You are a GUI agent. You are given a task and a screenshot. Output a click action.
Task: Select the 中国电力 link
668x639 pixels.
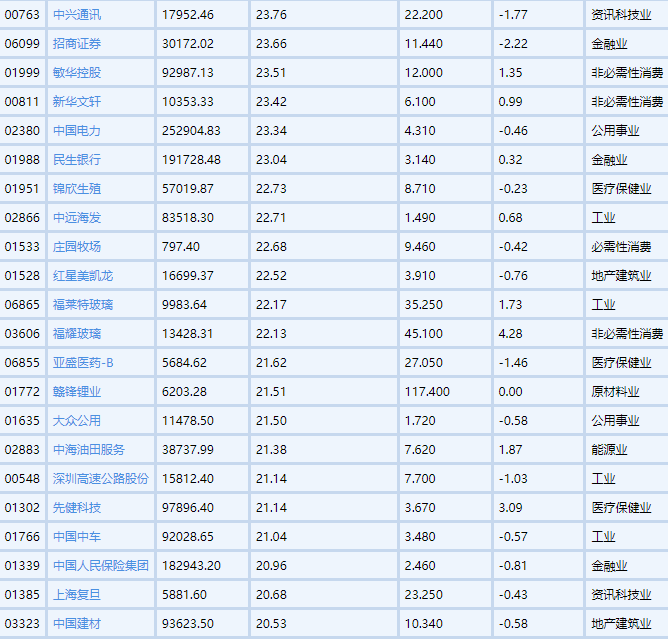point(77,131)
